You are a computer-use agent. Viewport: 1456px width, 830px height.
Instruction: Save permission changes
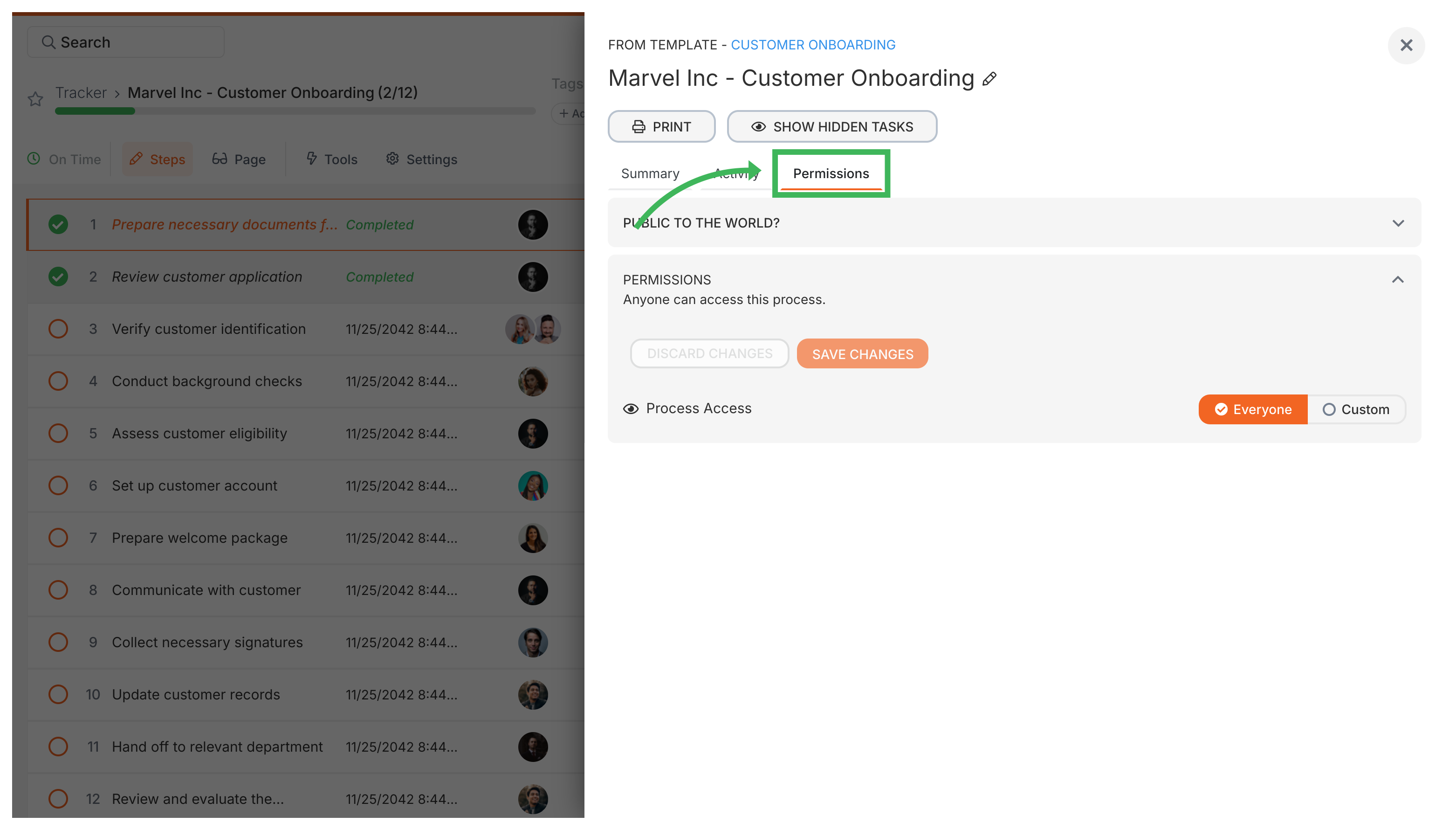click(862, 353)
